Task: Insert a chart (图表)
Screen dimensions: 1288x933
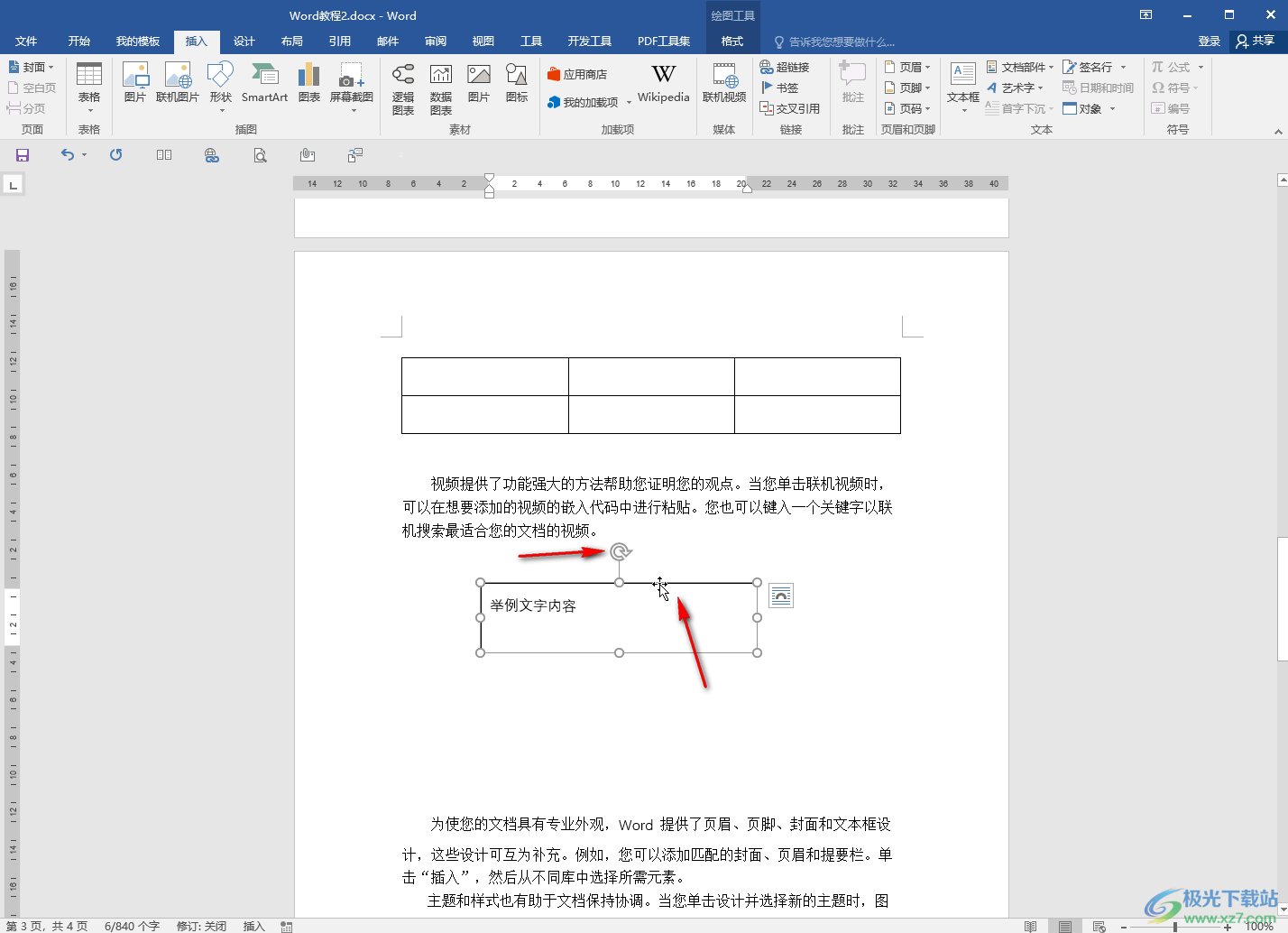Action: [x=309, y=83]
